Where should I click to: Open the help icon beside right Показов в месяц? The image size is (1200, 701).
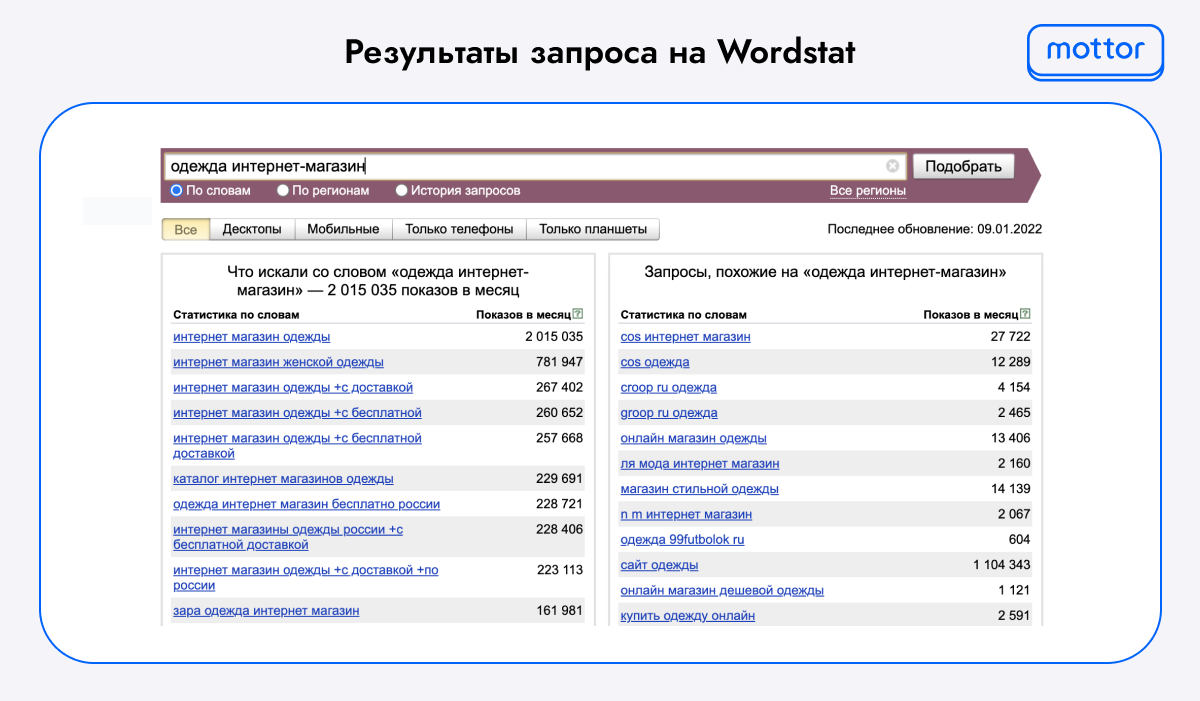tap(1025, 314)
